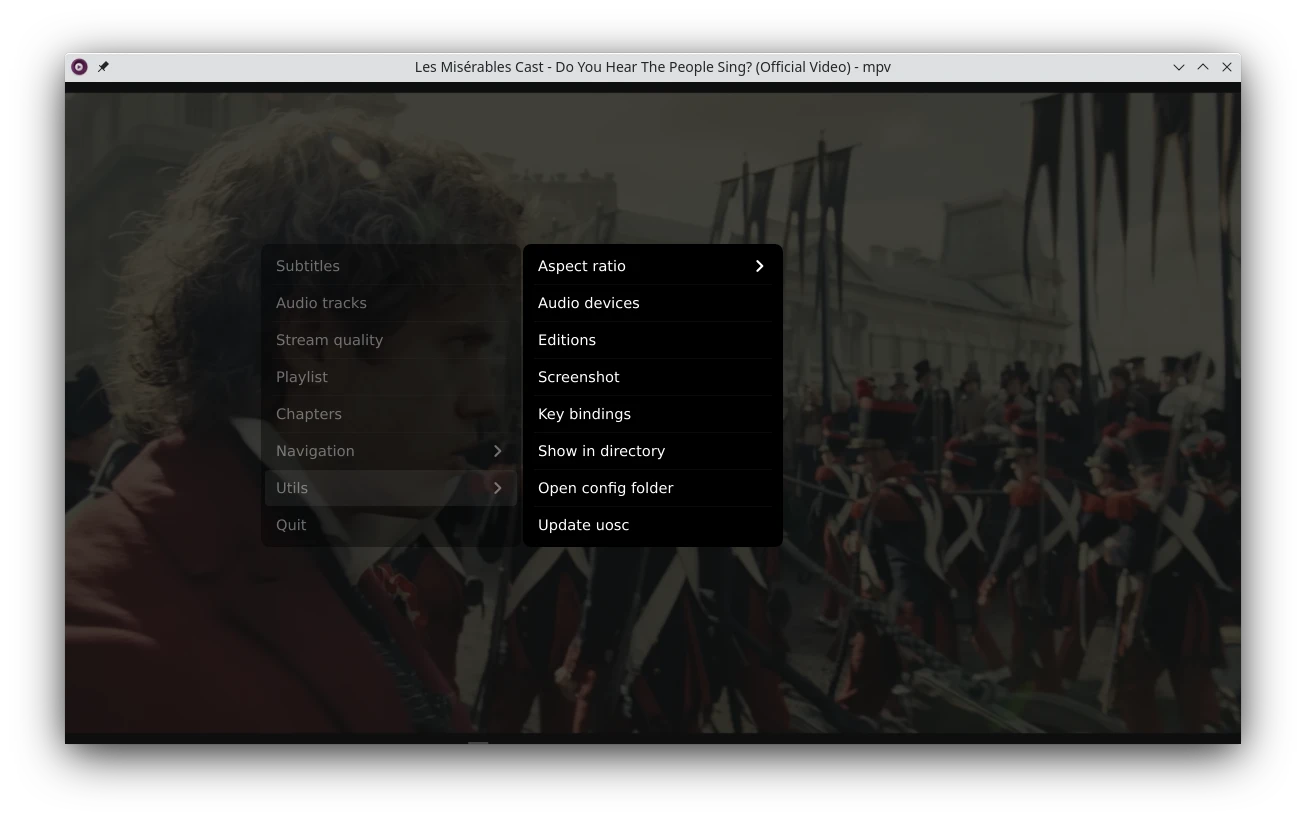Click Show in directory
Viewport: 1306px width, 821px height.
pos(601,451)
